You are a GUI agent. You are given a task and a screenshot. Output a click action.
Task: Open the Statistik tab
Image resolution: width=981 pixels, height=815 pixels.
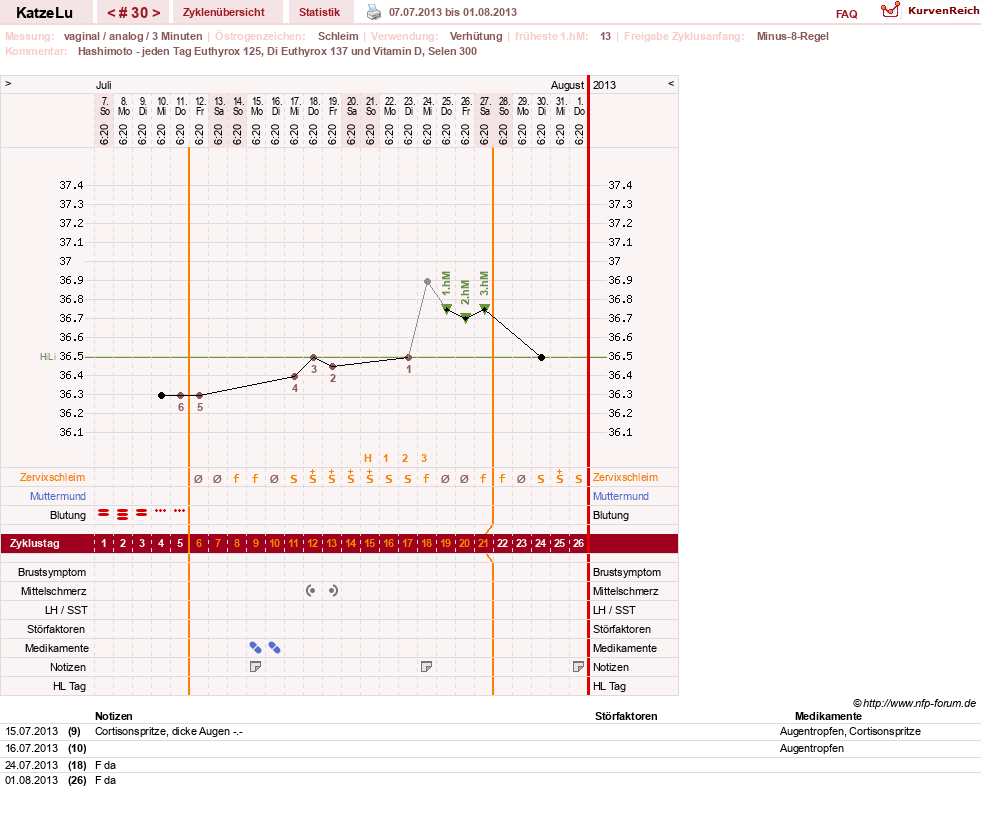click(x=320, y=12)
